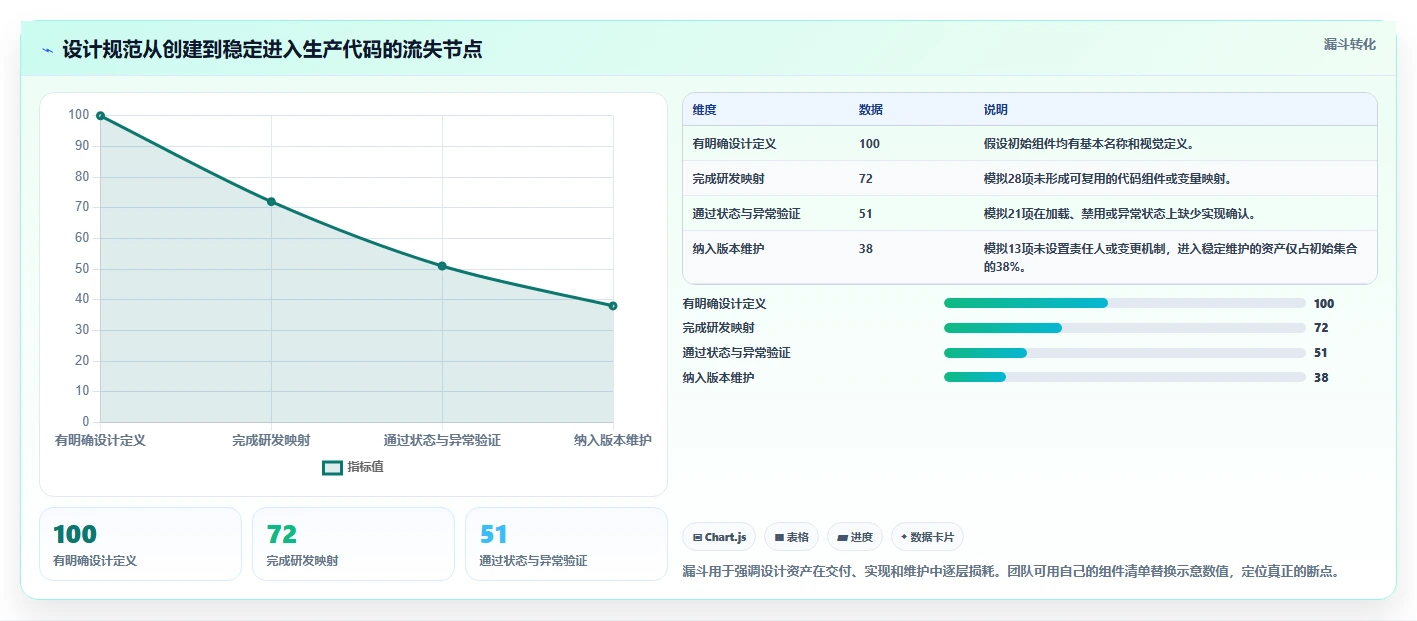Click the Chart.js tag

coord(719,537)
